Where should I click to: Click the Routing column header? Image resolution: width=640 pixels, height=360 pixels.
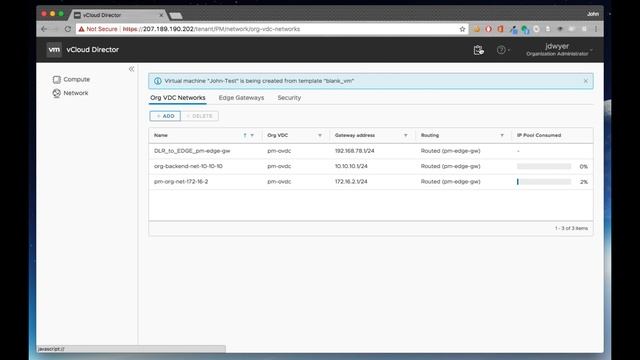coord(430,135)
